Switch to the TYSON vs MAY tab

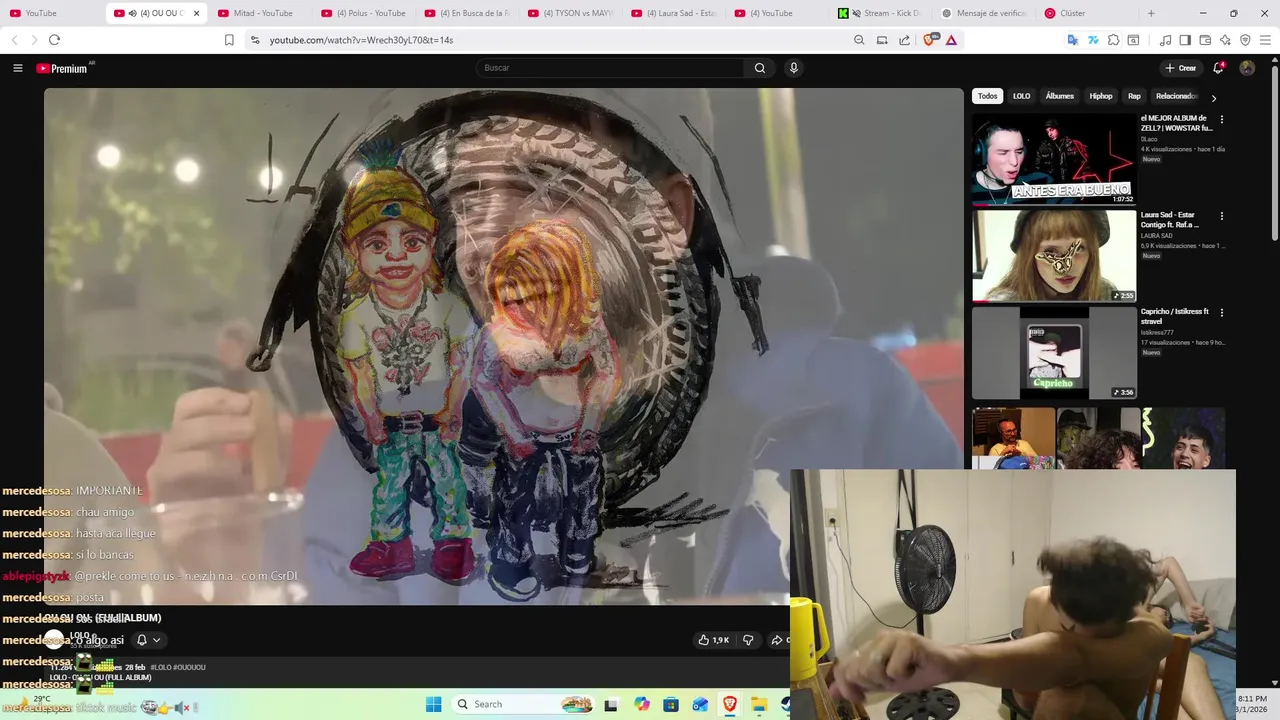(x=571, y=13)
